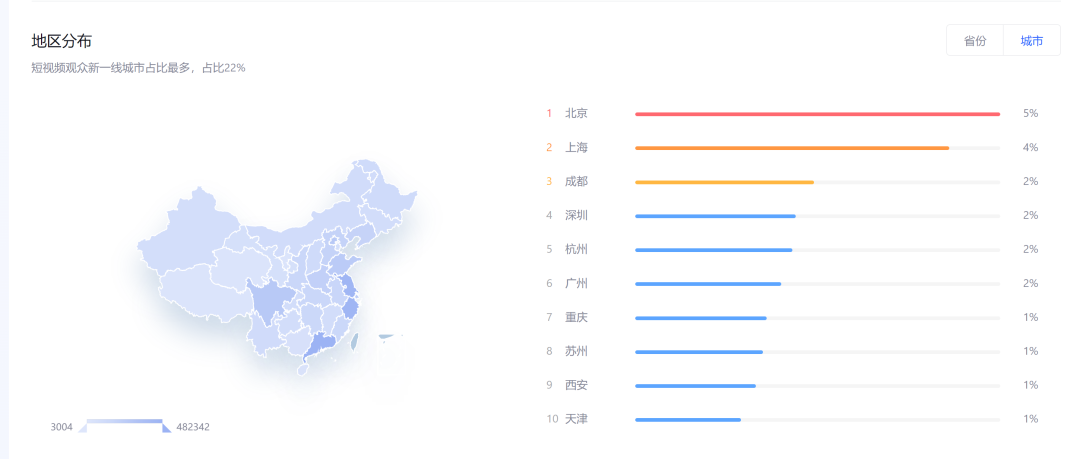Click the blue 重庆 bar
Screen dimensions: 1080x459
tap(700, 318)
